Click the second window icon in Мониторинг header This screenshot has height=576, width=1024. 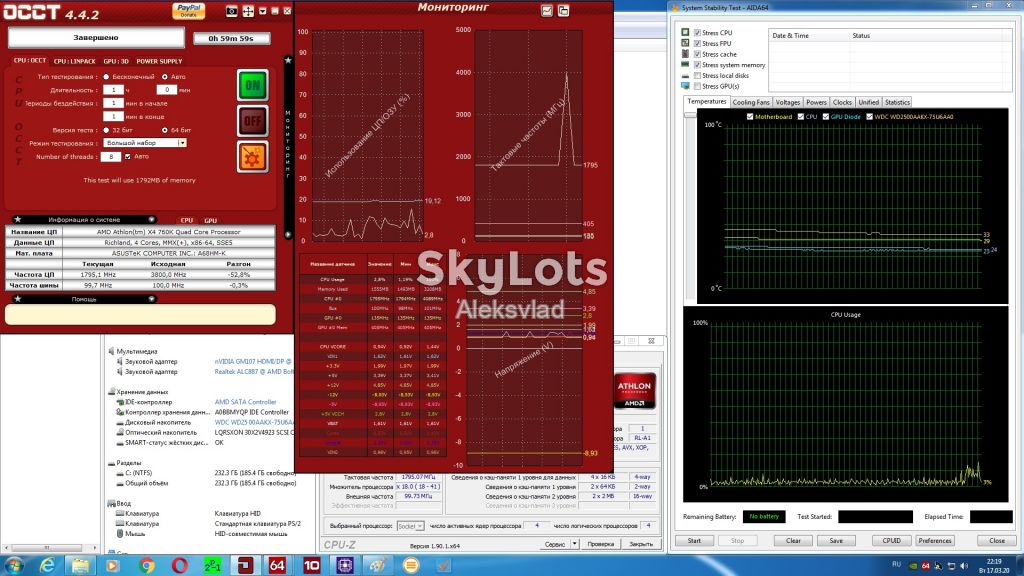pos(564,10)
